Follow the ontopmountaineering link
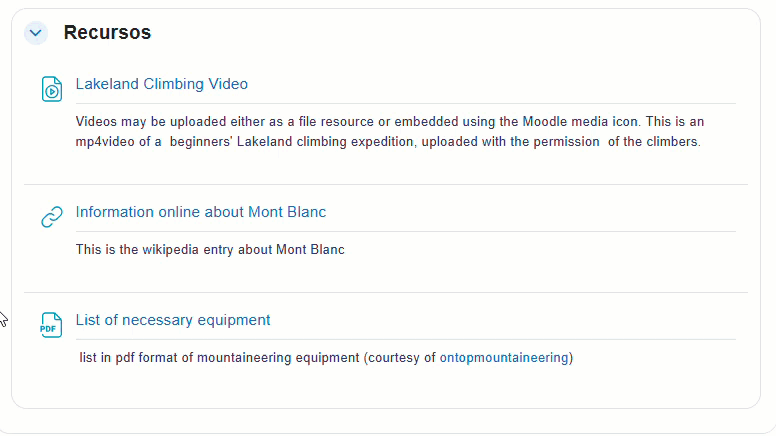Image resolution: width=776 pixels, height=436 pixels. click(504, 357)
